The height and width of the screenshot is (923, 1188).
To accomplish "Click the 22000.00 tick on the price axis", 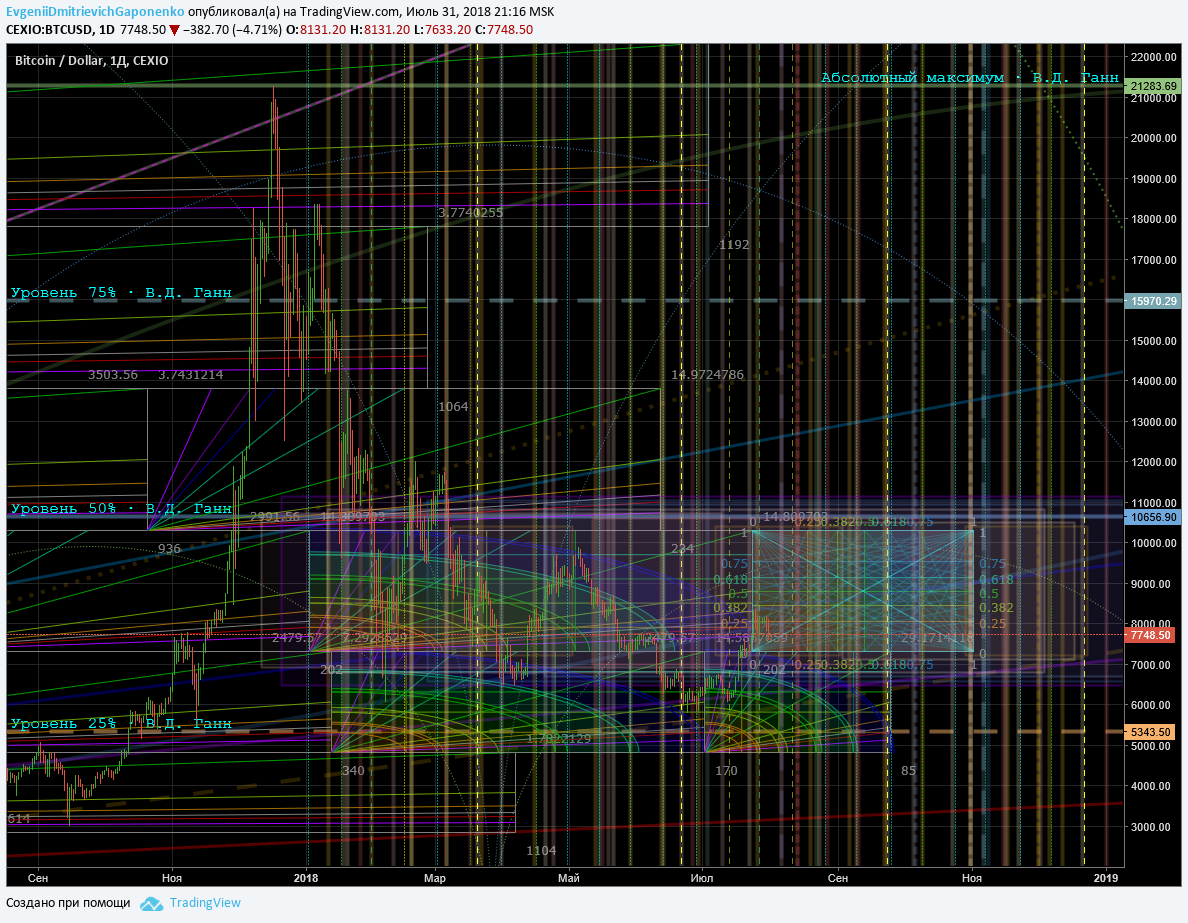I will point(1154,58).
